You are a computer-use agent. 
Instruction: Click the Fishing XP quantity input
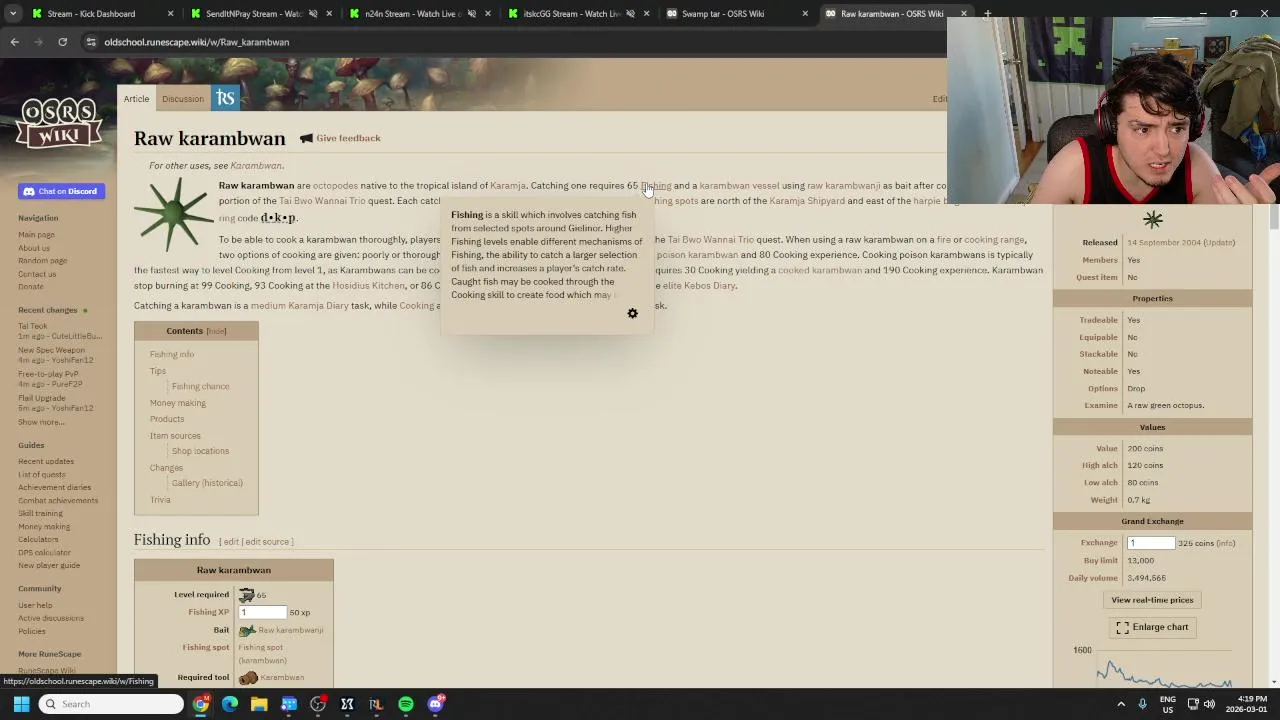coord(262,612)
